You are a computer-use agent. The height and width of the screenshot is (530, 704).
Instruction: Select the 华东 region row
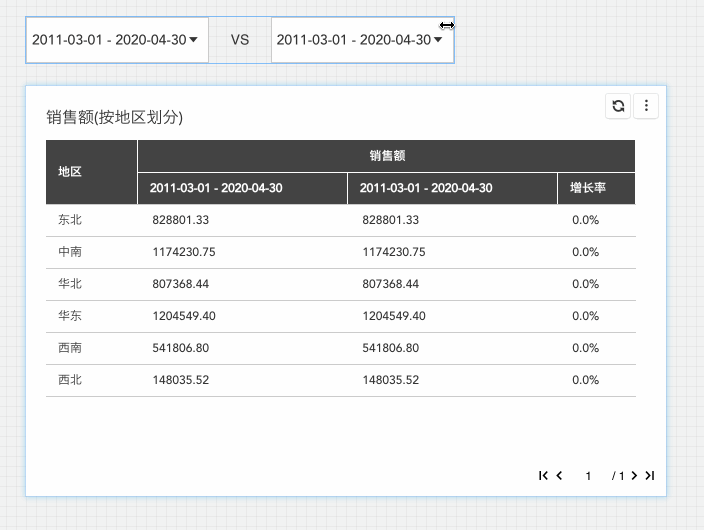coord(341,316)
